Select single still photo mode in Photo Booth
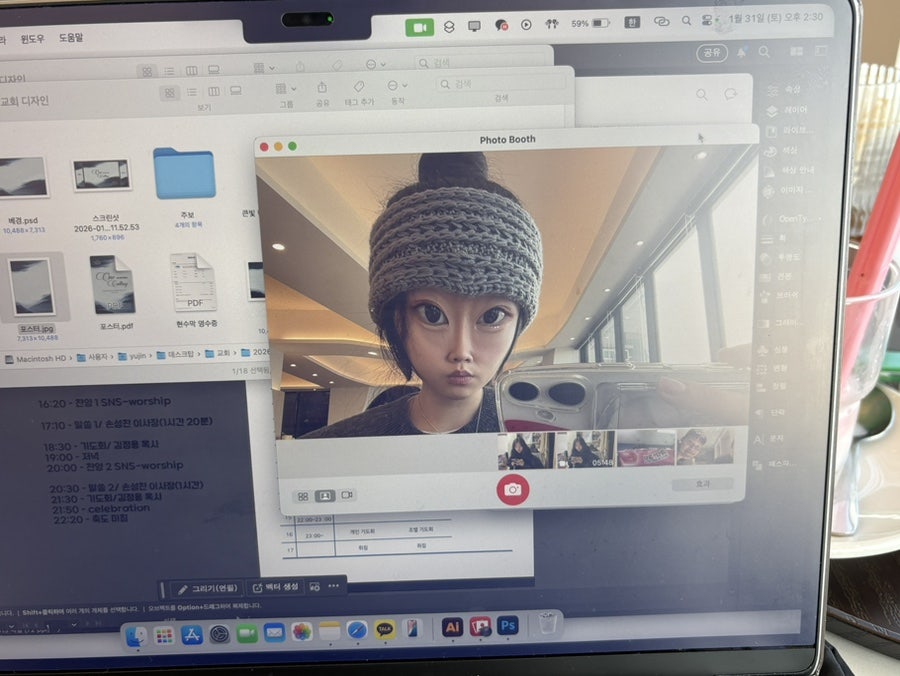 325,495
